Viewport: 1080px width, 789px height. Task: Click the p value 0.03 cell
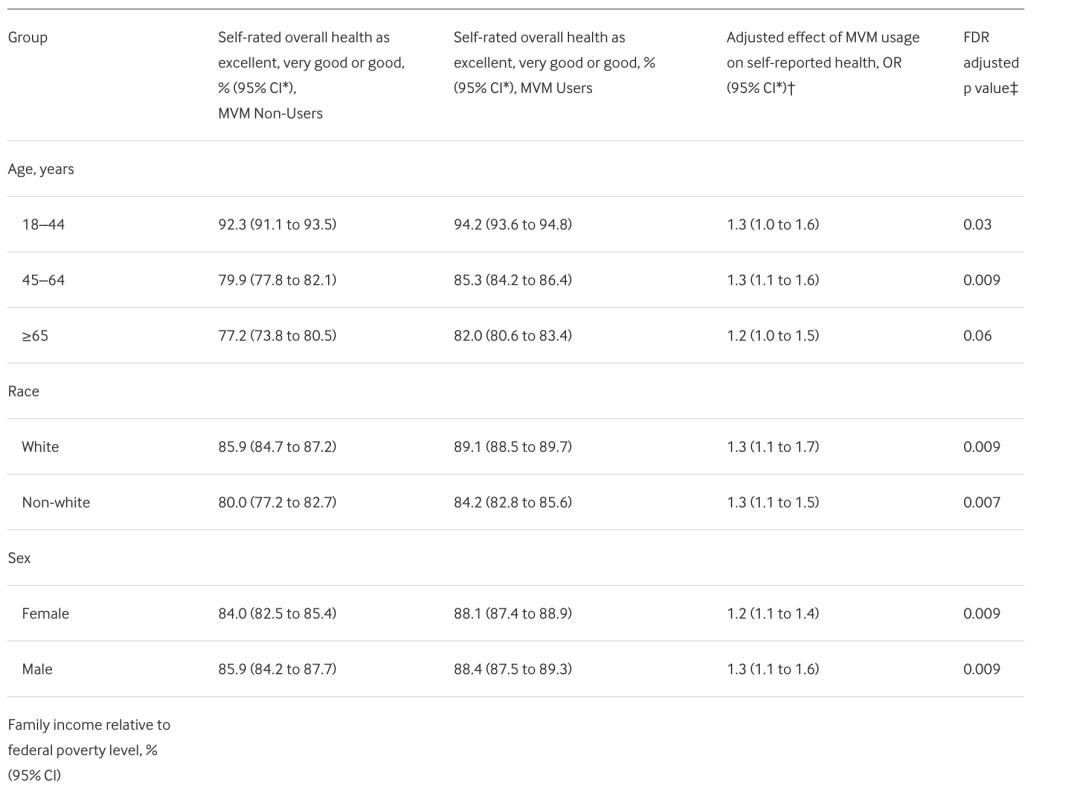(977, 225)
